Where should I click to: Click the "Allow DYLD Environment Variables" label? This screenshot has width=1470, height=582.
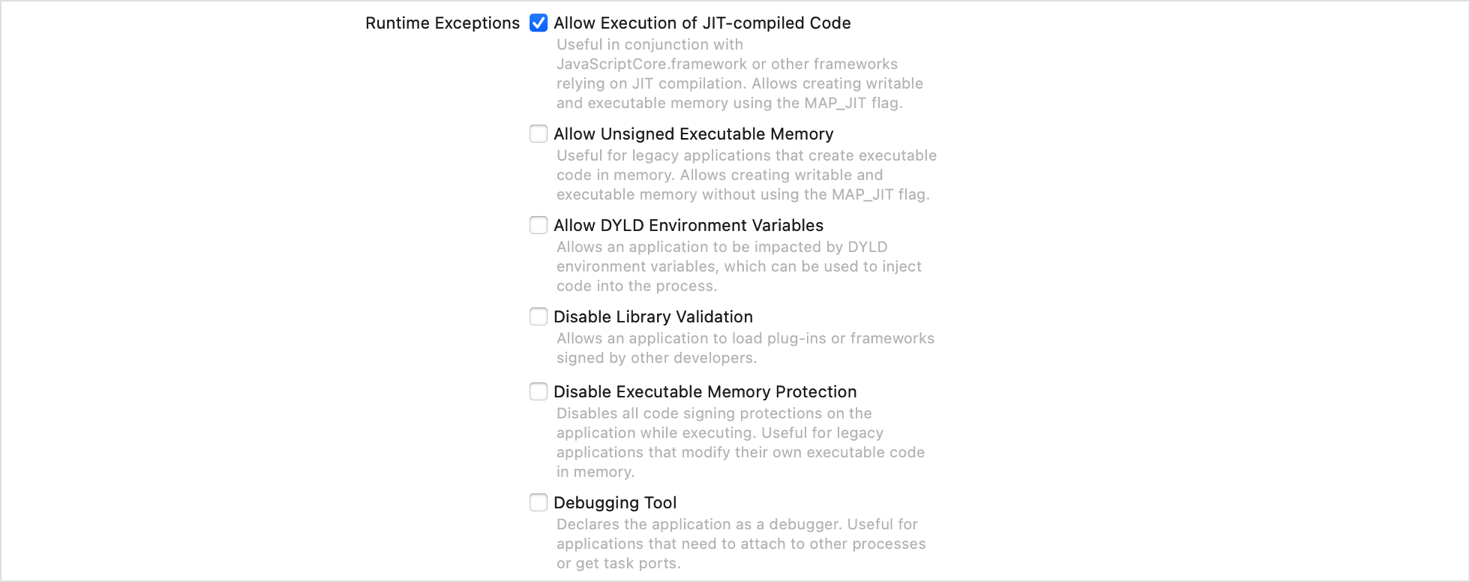pyautogui.click(x=688, y=225)
